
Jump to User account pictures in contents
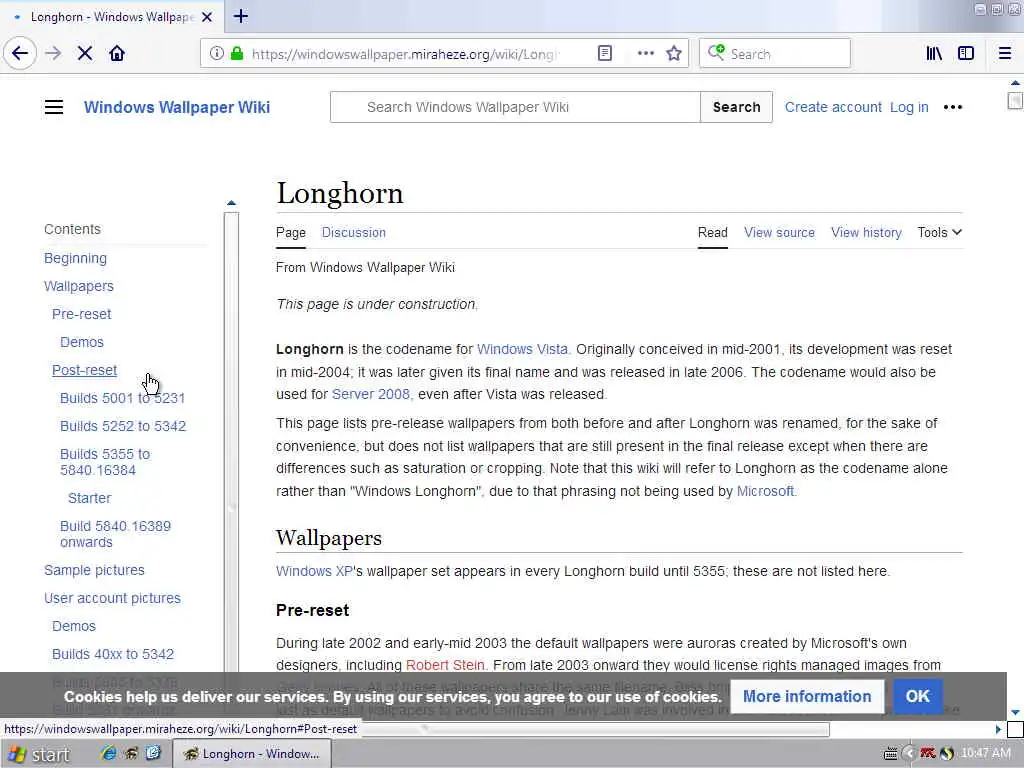coord(112,598)
